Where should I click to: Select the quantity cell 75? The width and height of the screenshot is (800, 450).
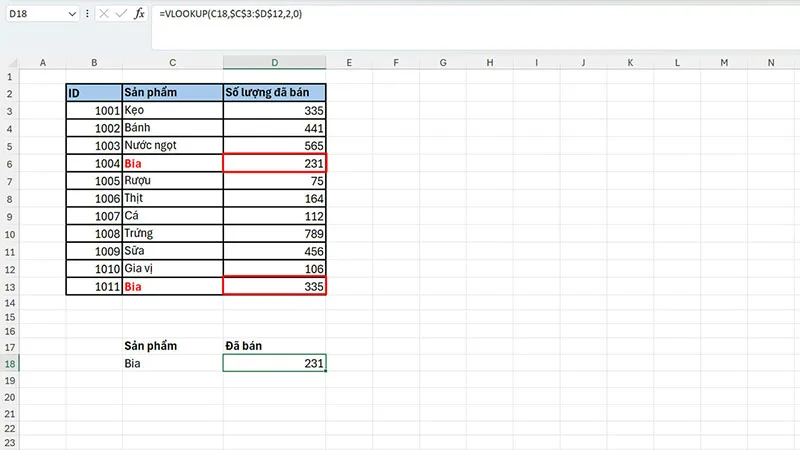click(274, 181)
